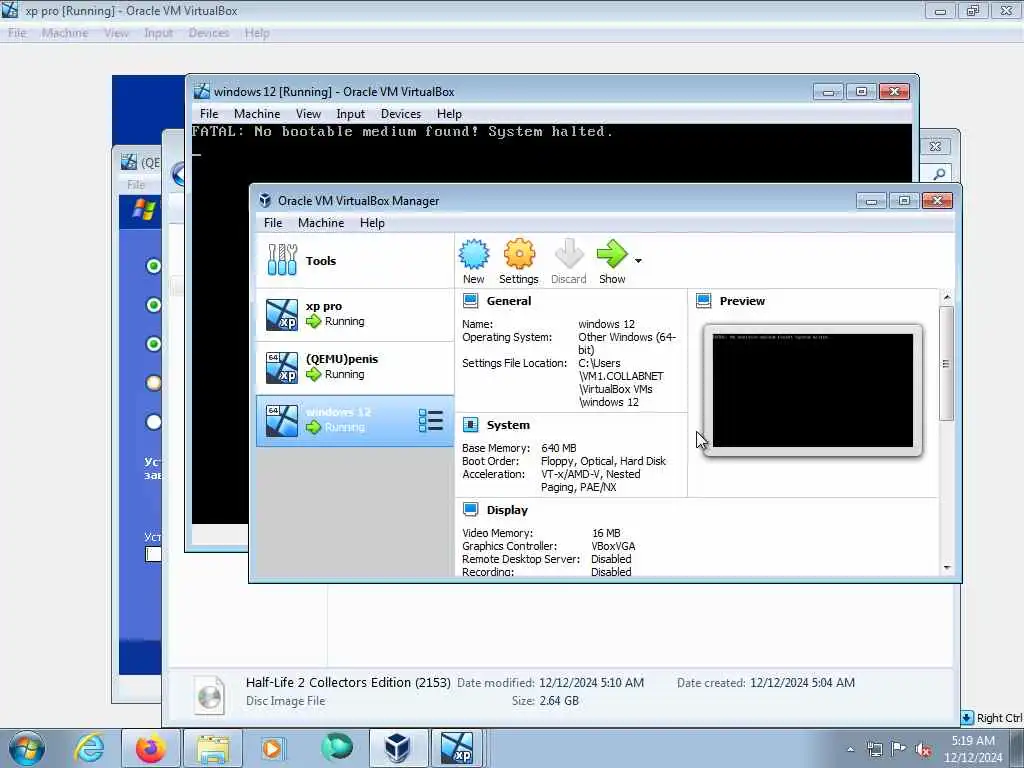Click the VirtualBox Manager title bar icon
This screenshot has height=768, width=1024.
point(265,200)
